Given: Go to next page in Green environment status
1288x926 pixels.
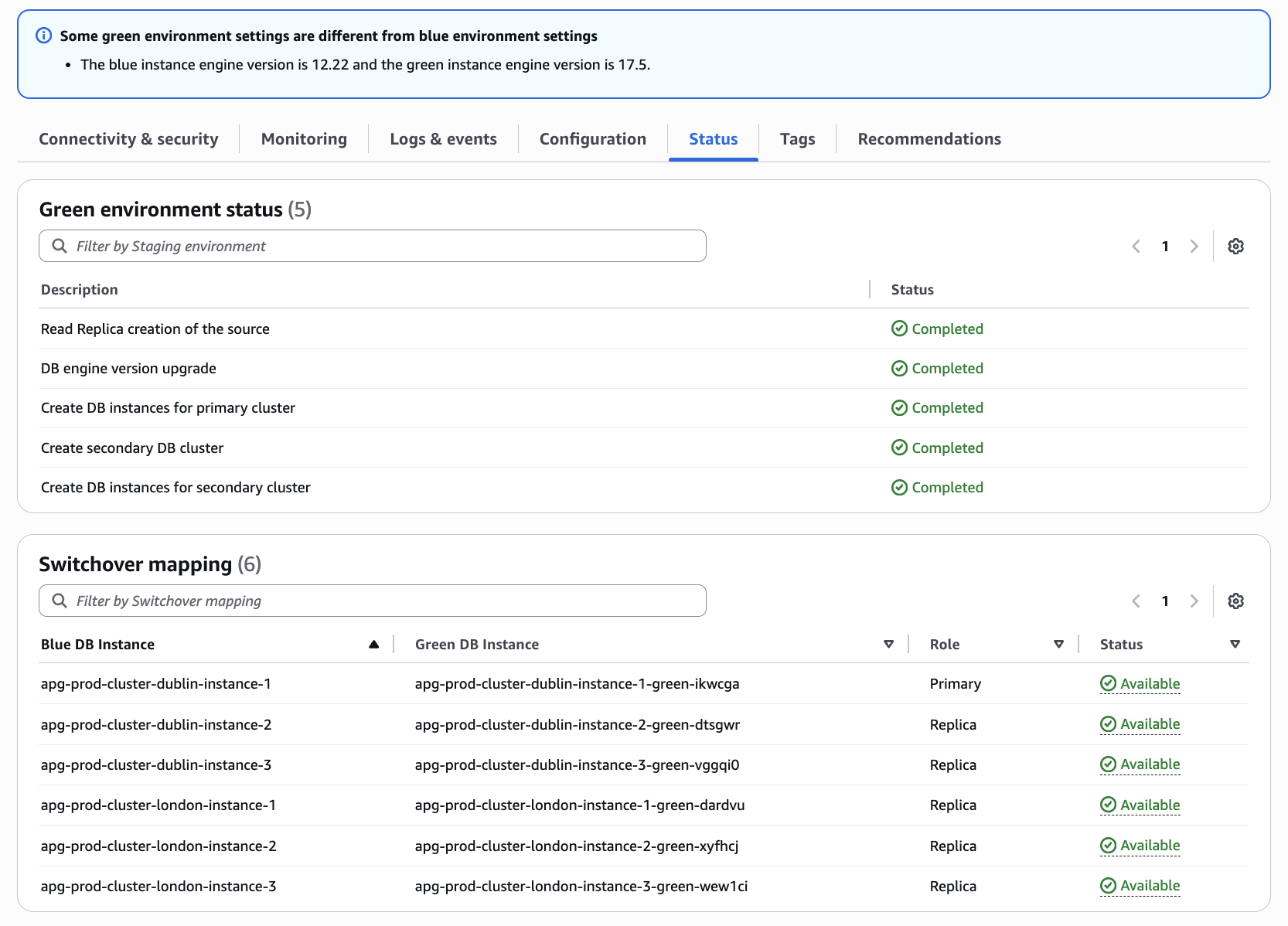Looking at the screenshot, I should tap(1194, 246).
